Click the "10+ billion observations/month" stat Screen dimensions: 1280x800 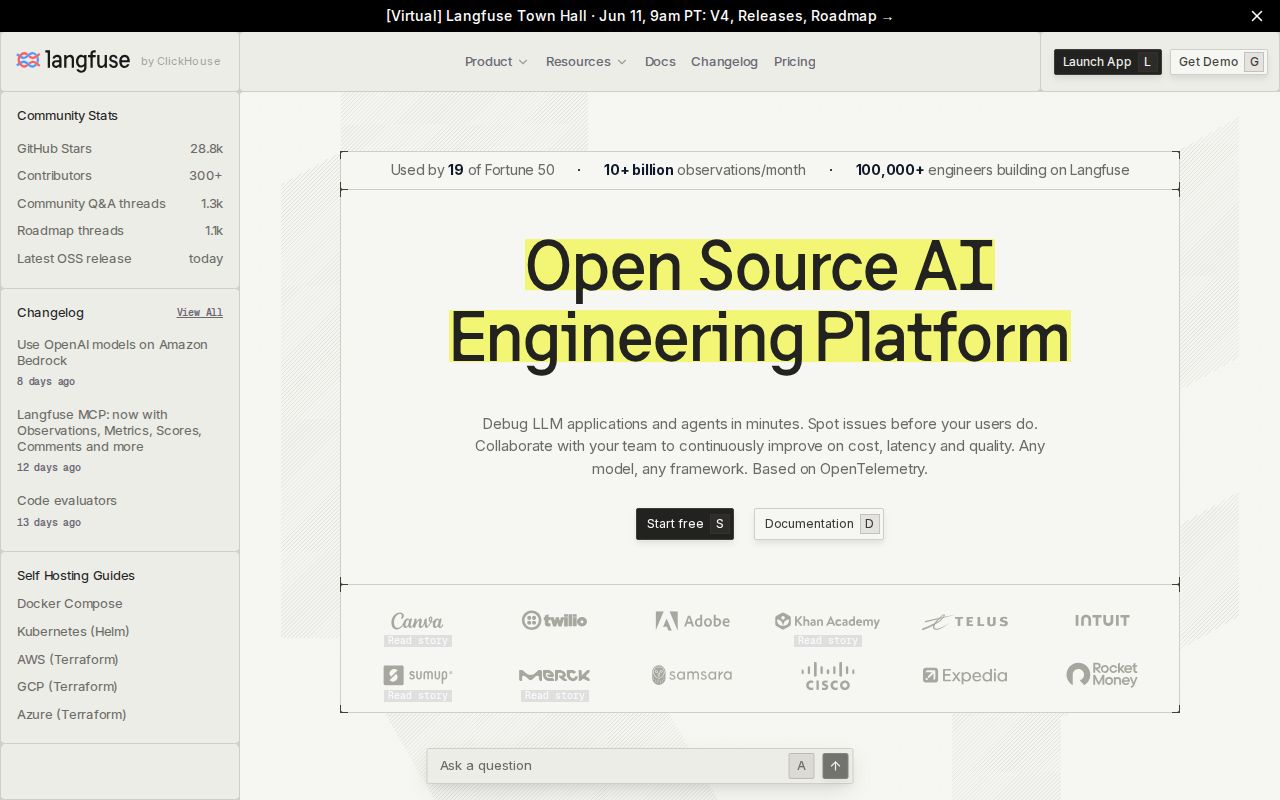pyautogui.click(x=705, y=170)
